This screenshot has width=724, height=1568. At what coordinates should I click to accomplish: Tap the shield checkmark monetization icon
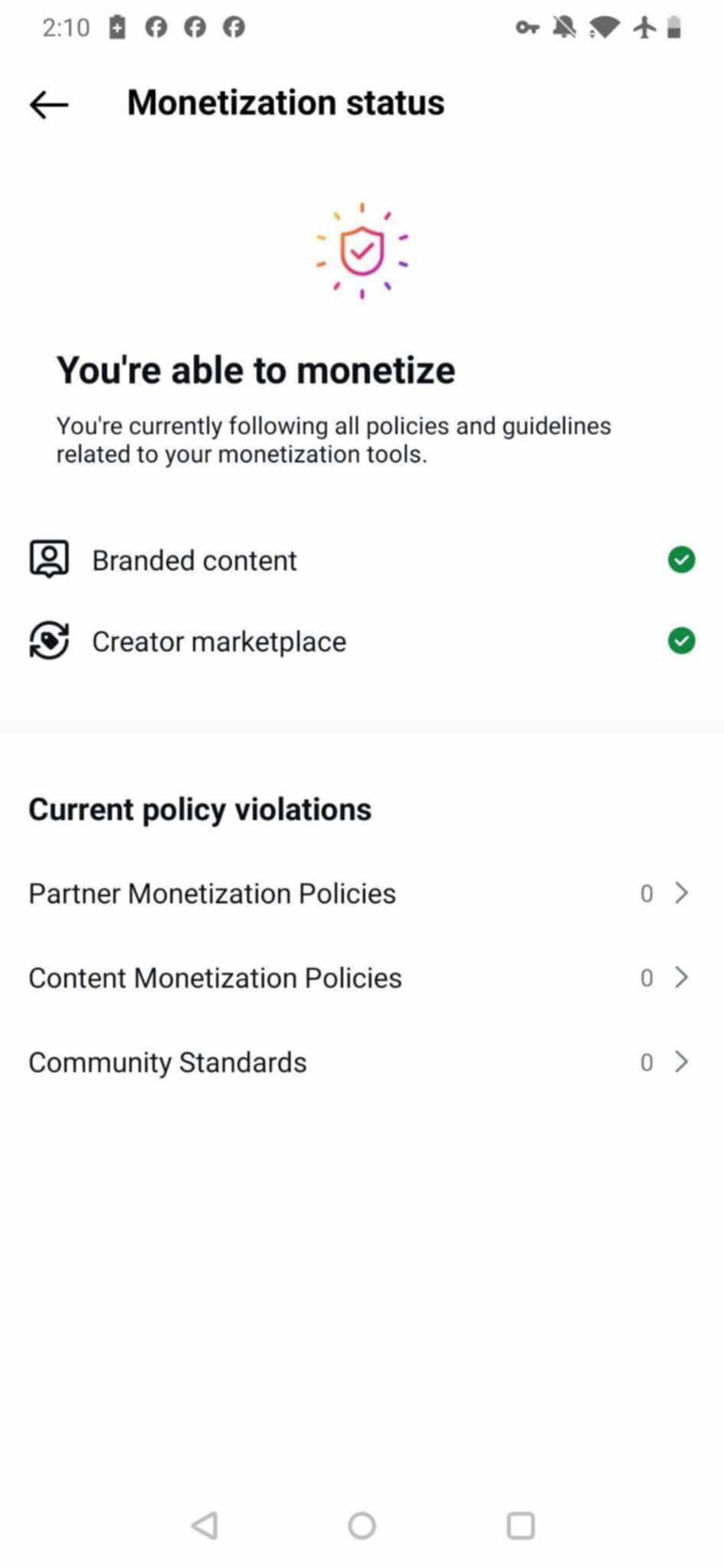[362, 251]
